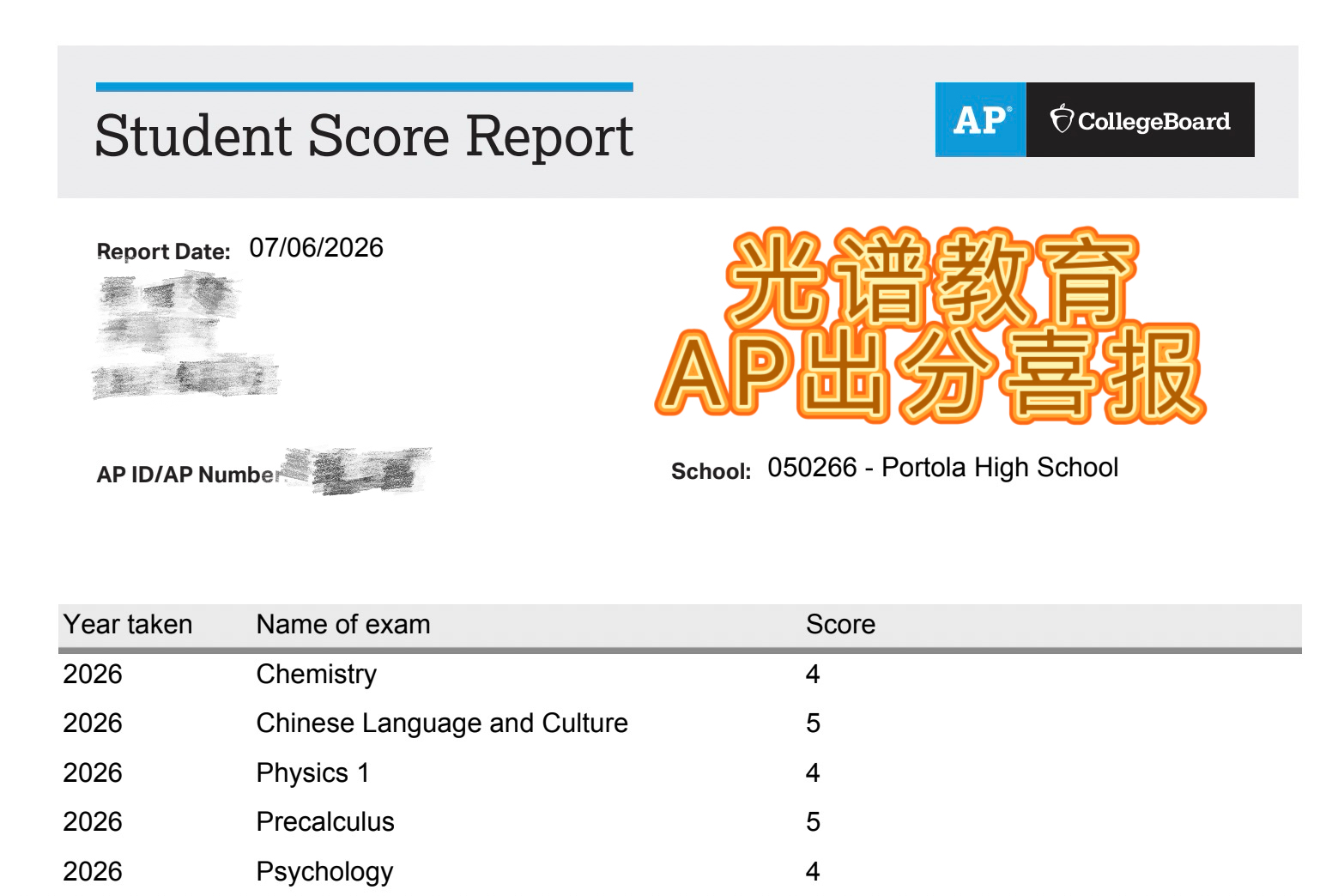Select the 'Precalculus' exam name
The height and width of the screenshot is (896, 1344).
point(325,822)
